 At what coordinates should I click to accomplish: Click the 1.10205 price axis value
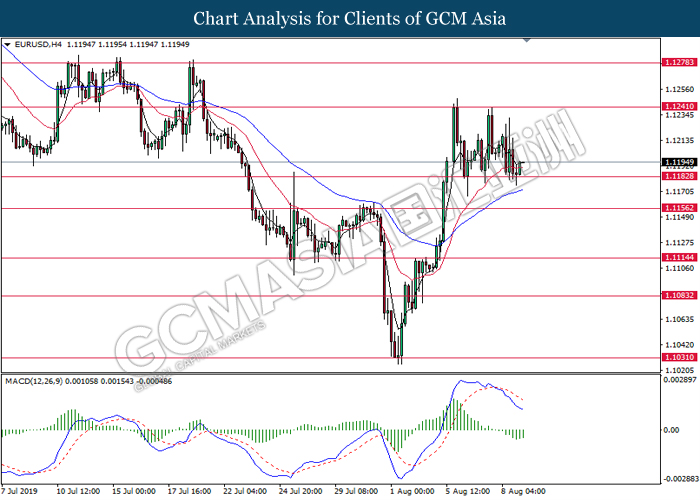pyautogui.click(x=680, y=370)
